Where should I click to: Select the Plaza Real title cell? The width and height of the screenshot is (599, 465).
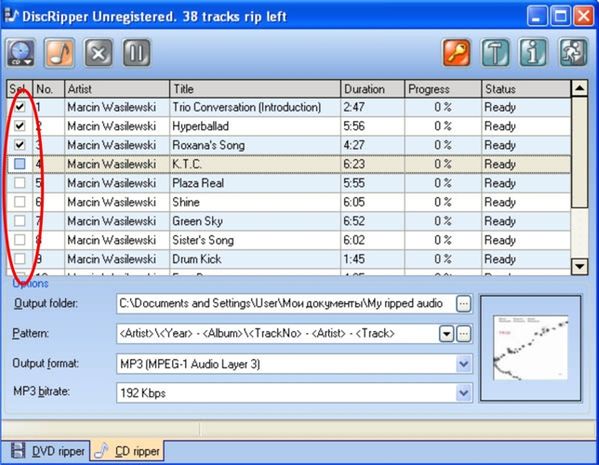(x=255, y=183)
